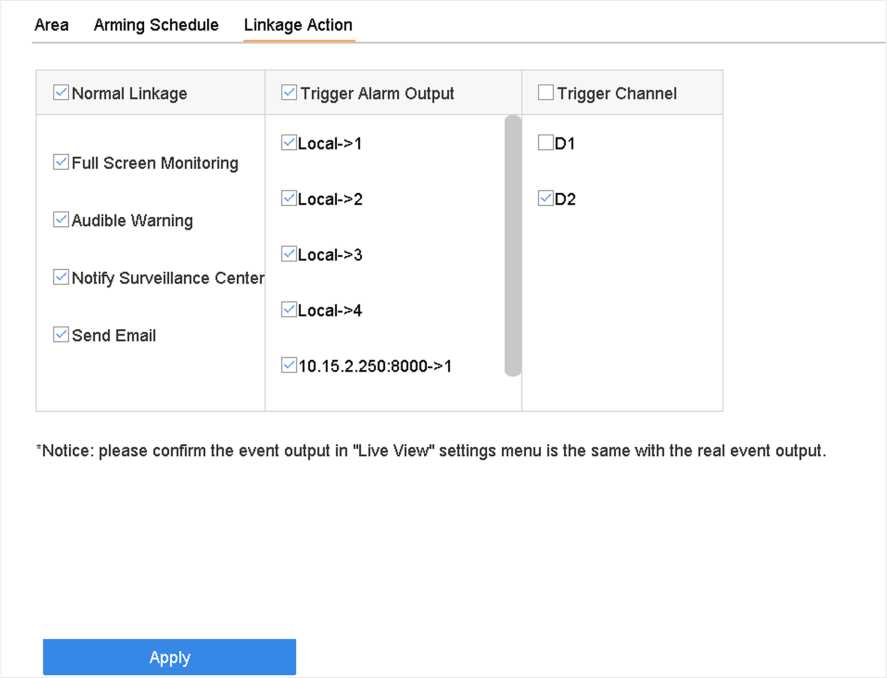Viewport: 887px width, 678px height.
Task: Disable Full Screen Monitoring
Action: tap(62, 163)
